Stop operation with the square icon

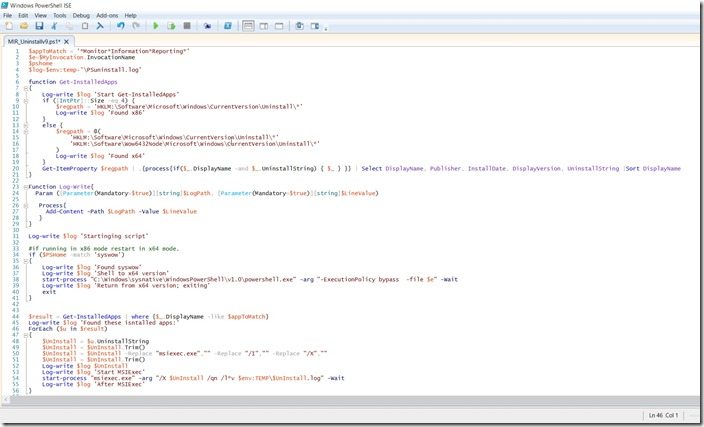pos(187,26)
